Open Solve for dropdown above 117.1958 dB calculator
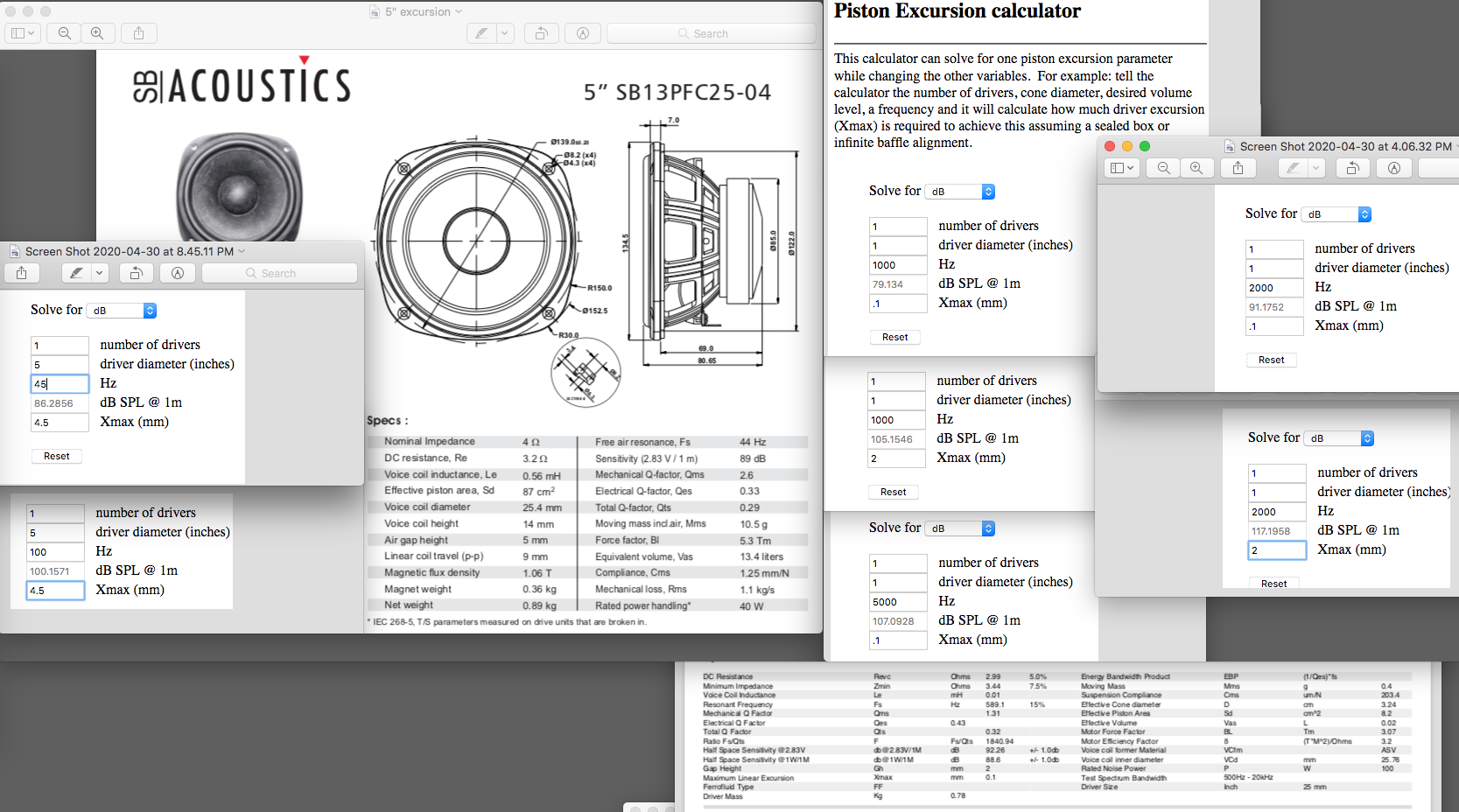Image resolution: width=1459 pixels, height=812 pixels. 1339,438
